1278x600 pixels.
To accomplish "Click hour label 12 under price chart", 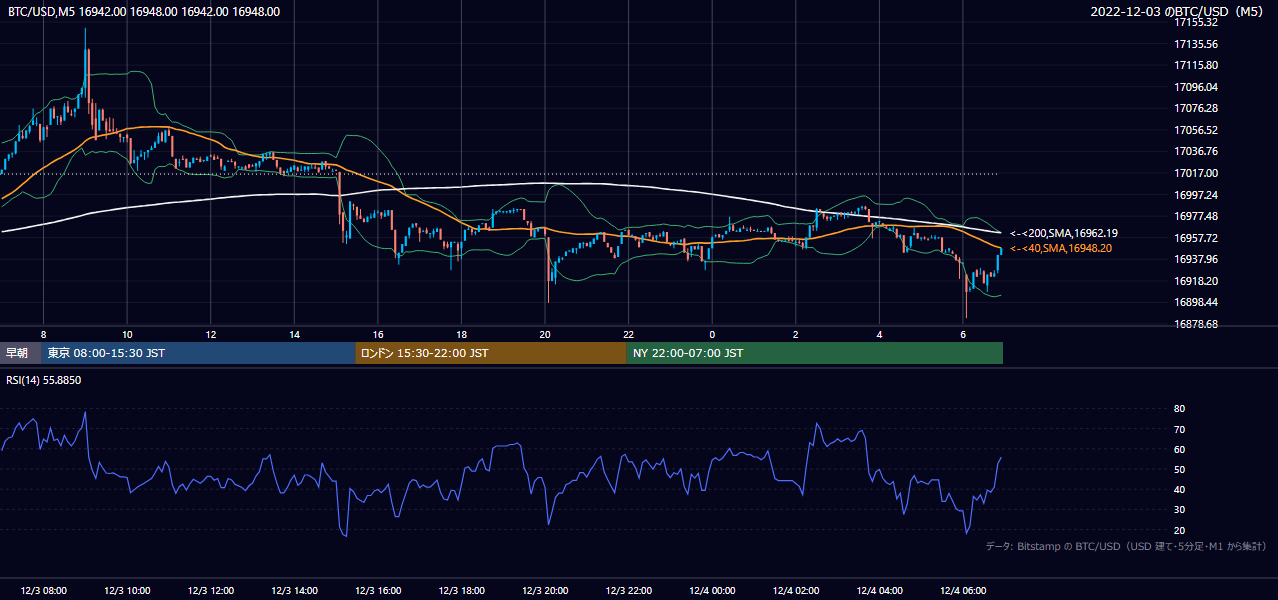I will (x=211, y=334).
